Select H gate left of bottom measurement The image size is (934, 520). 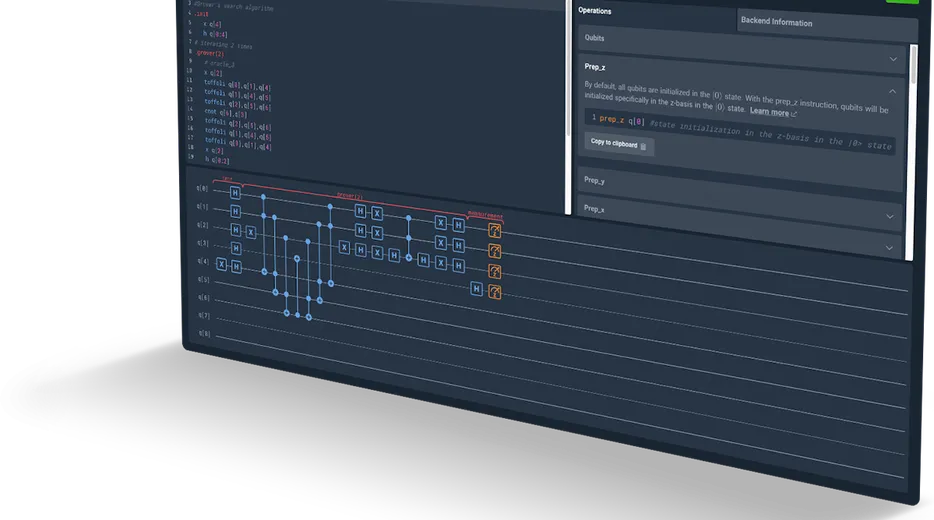coord(476,289)
